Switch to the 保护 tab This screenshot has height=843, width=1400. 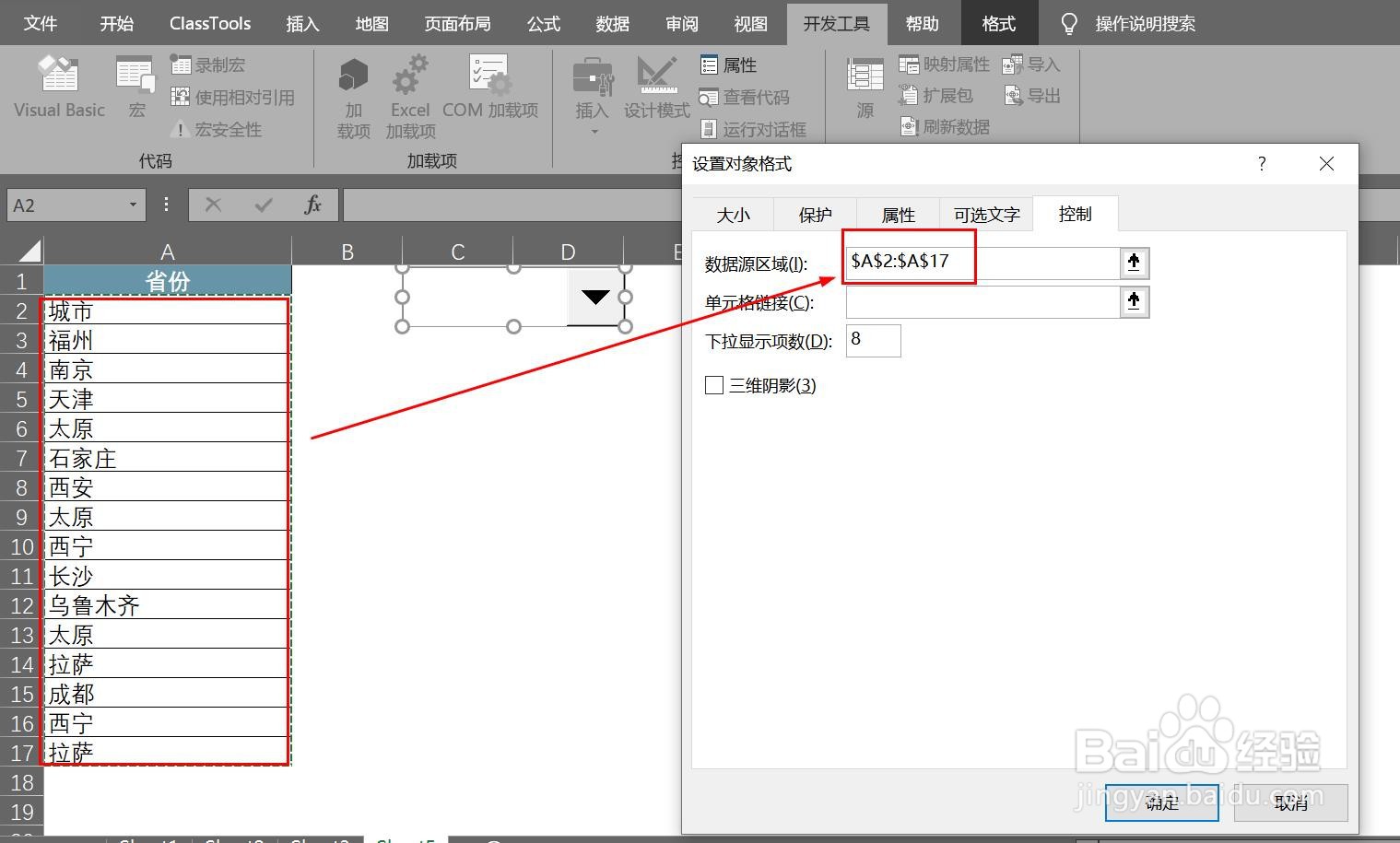click(x=815, y=215)
